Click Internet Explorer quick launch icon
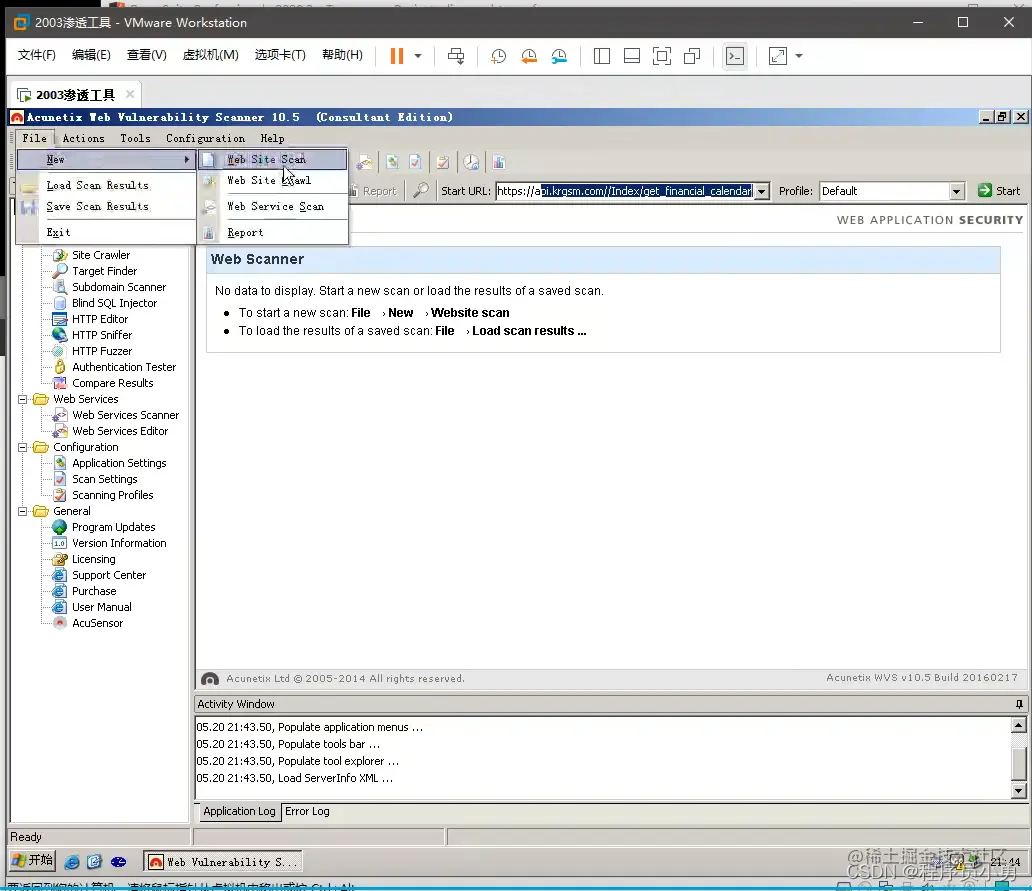 click(x=72, y=861)
